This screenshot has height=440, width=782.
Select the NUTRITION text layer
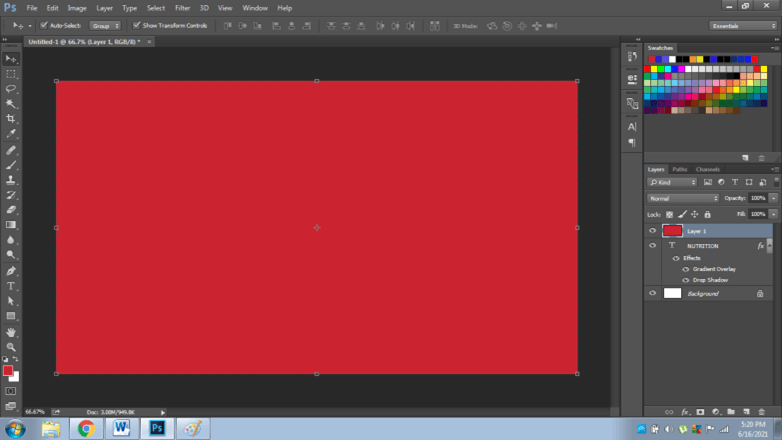(x=702, y=245)
